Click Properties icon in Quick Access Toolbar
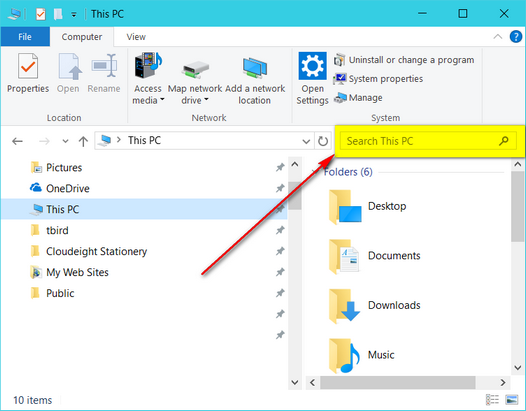The image size is (526, 411). click(x=41, y=14)
